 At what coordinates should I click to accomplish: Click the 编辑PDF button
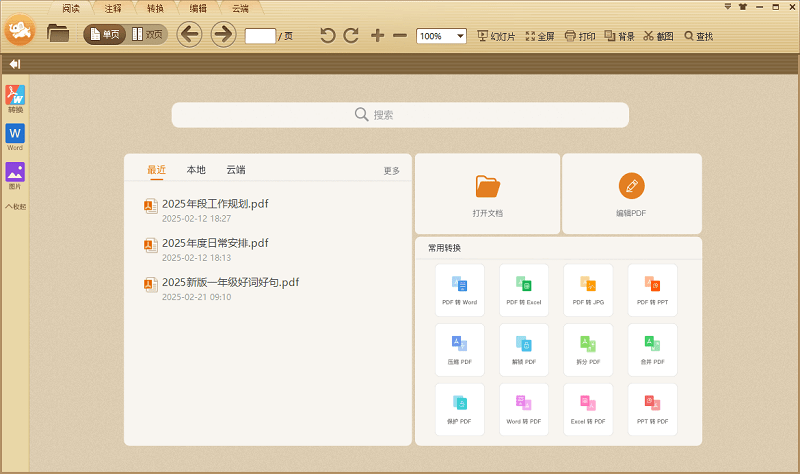tap(631, 193)
